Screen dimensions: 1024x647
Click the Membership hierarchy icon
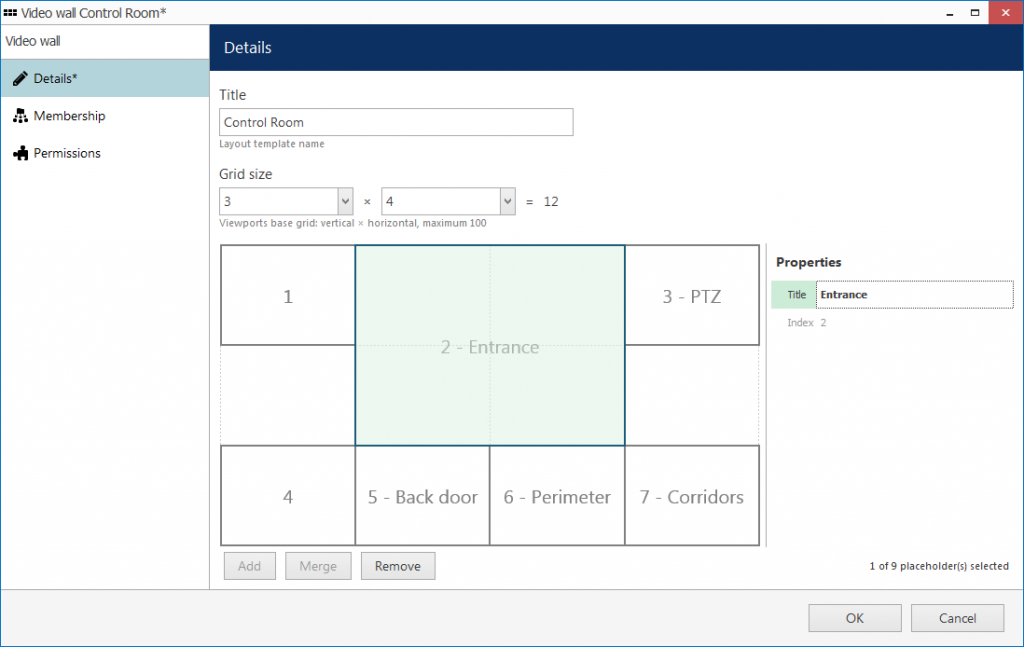point(20,116)
